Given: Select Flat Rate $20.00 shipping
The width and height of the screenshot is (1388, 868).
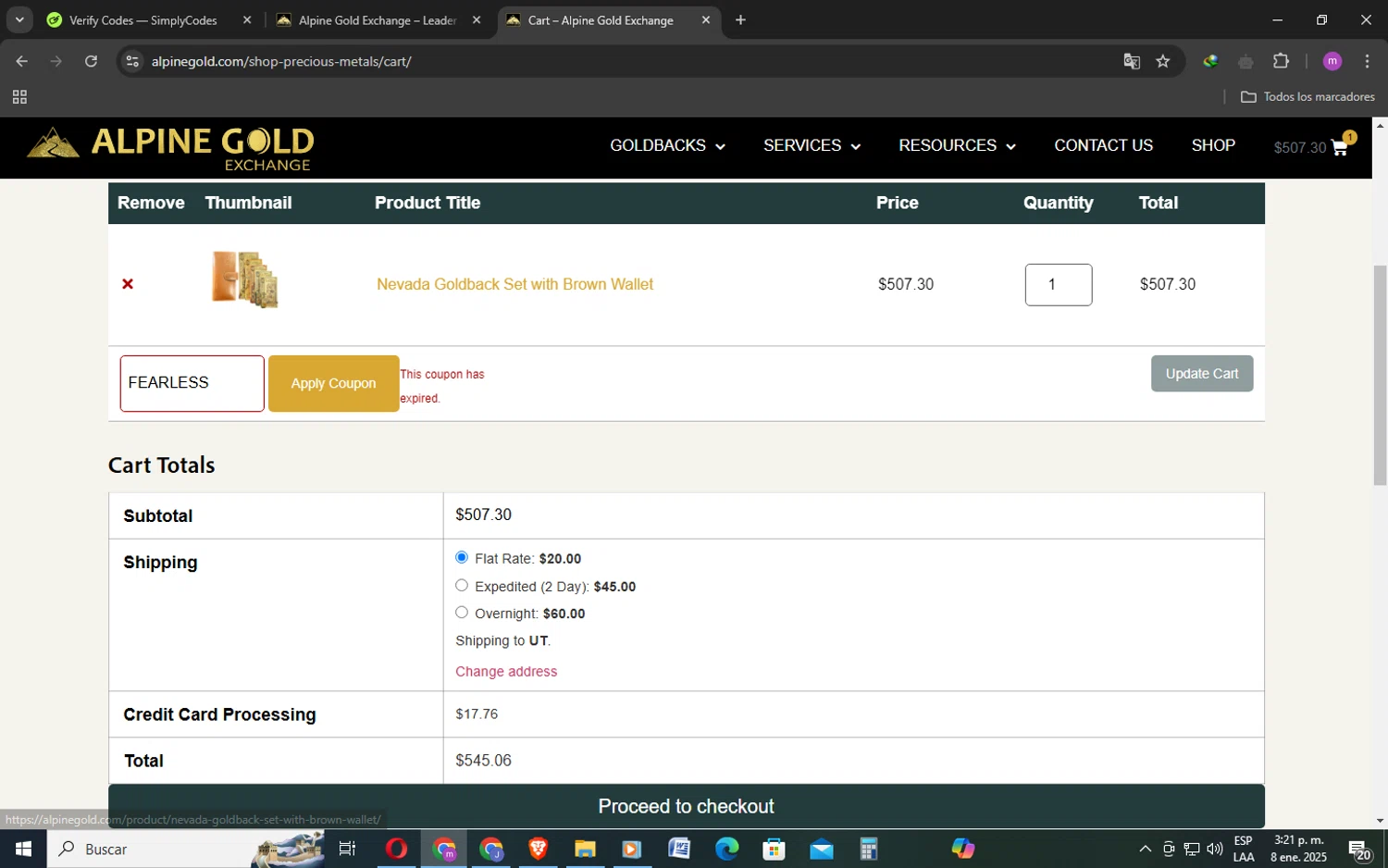Looking at the screenshot, I should click(x=462, y=557).
